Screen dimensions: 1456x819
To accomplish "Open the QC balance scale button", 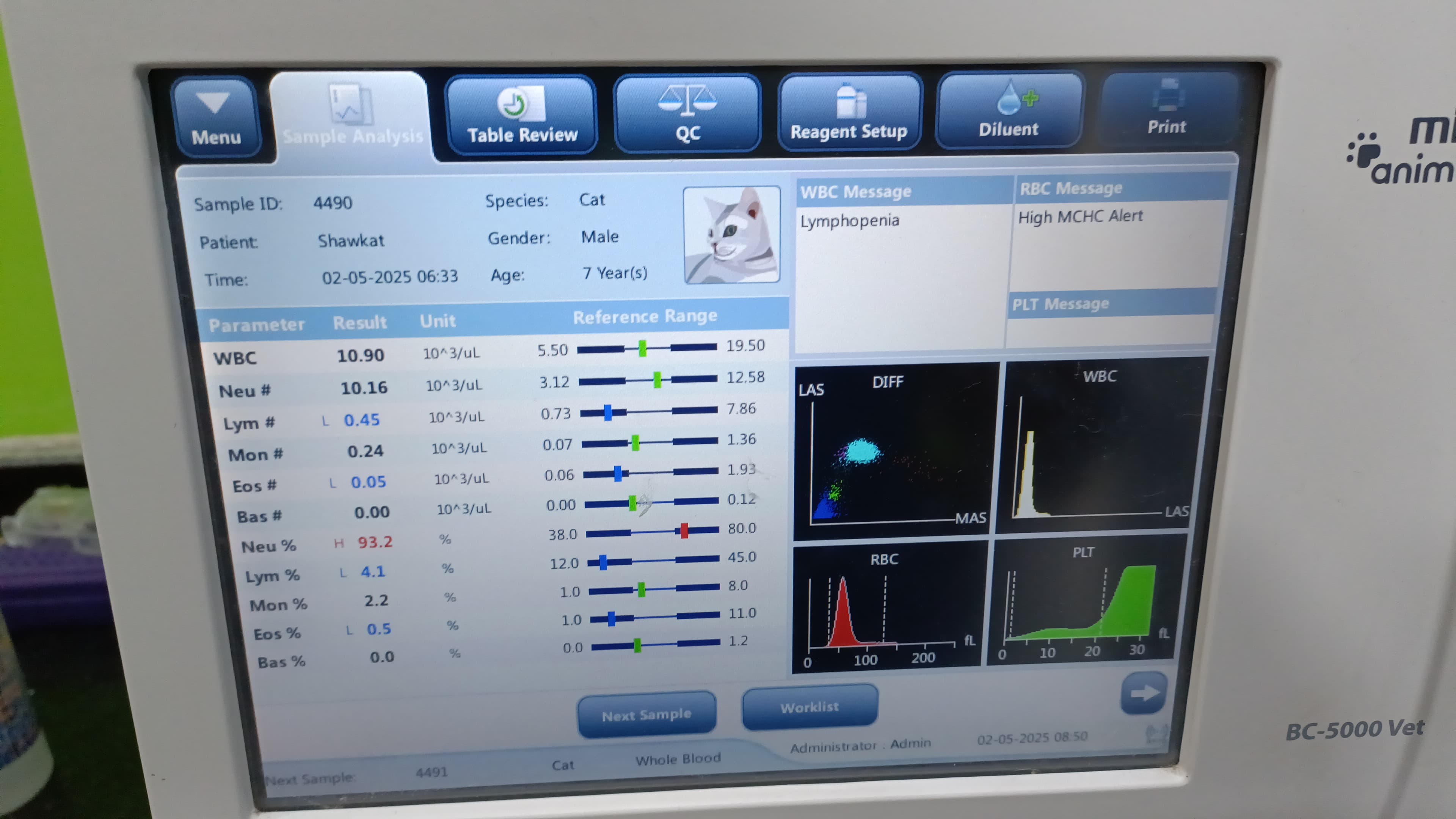I will click(687, 114).
